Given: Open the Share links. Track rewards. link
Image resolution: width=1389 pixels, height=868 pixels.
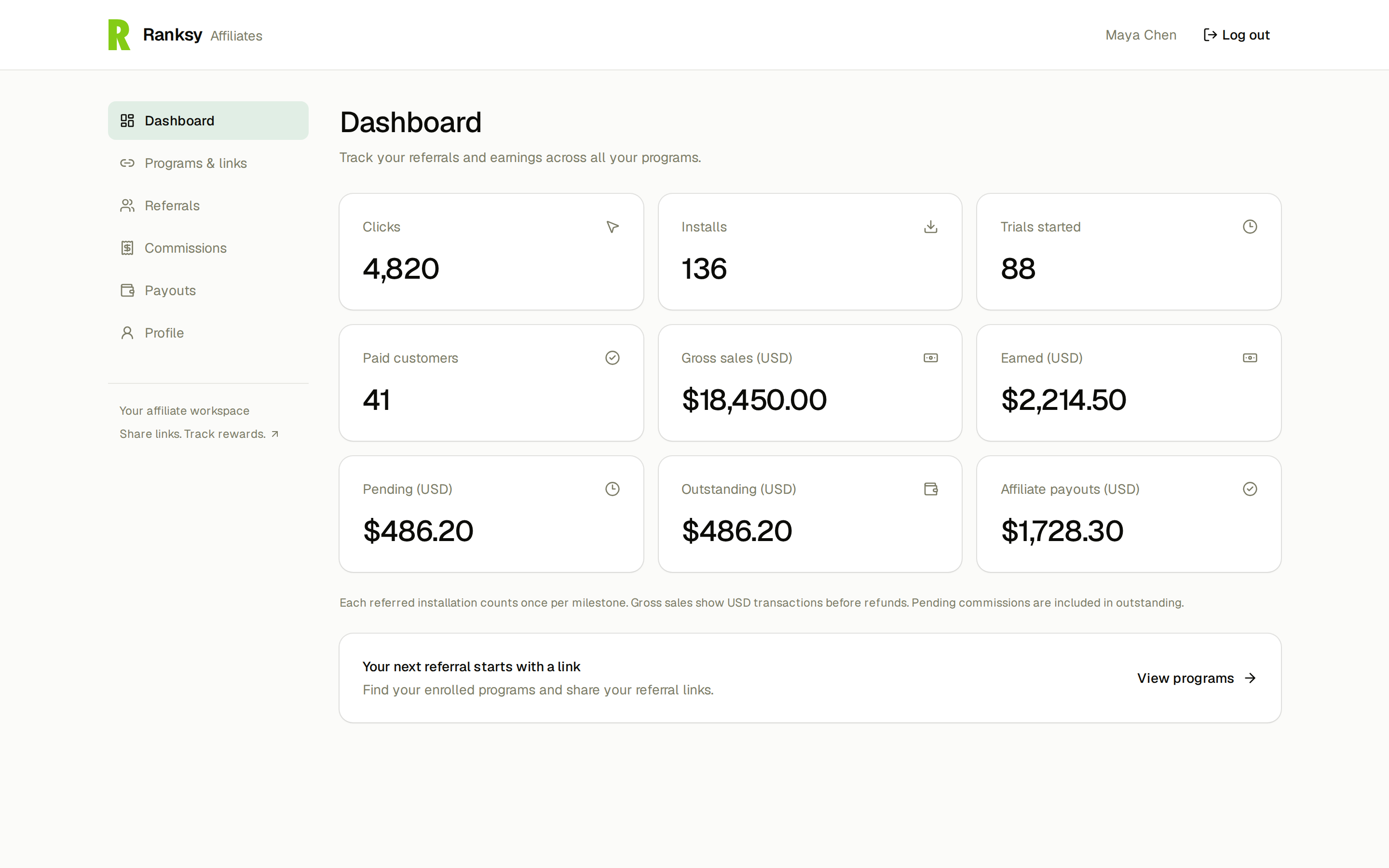Looking at the screenshot, I should coord(199,434).
